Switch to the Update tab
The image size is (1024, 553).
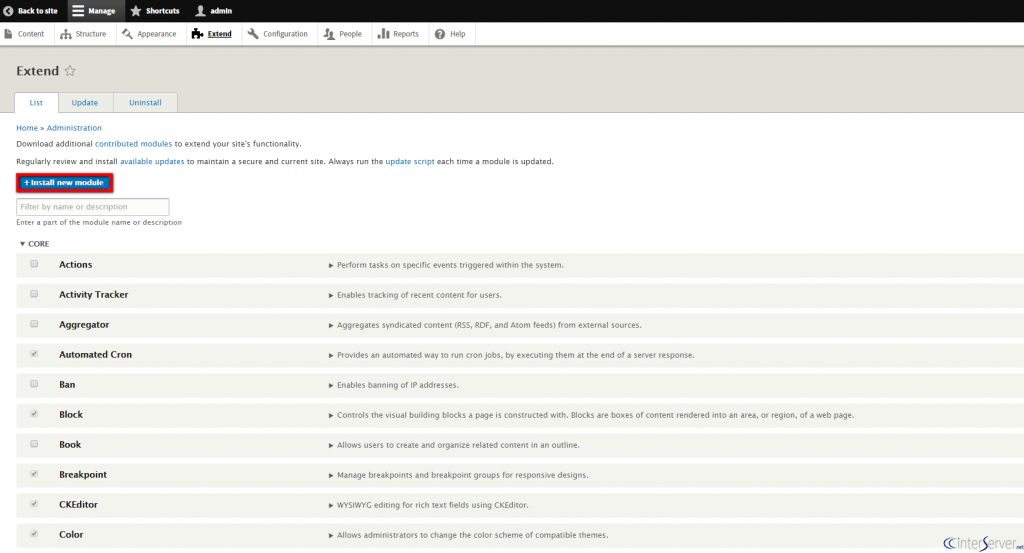85,103
